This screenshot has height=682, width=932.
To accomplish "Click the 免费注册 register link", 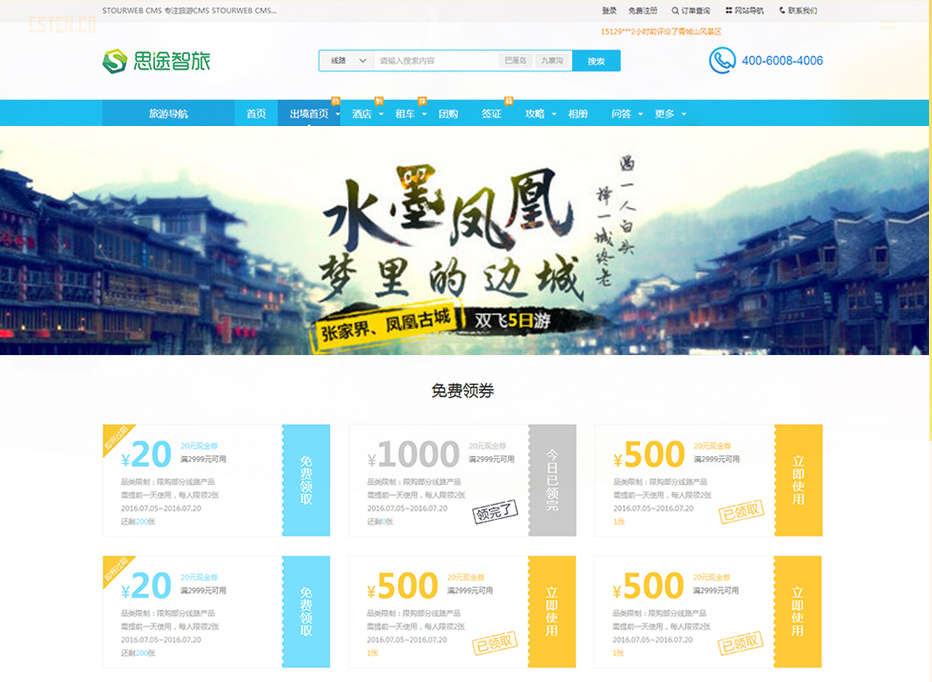I will tap(643, 11).
